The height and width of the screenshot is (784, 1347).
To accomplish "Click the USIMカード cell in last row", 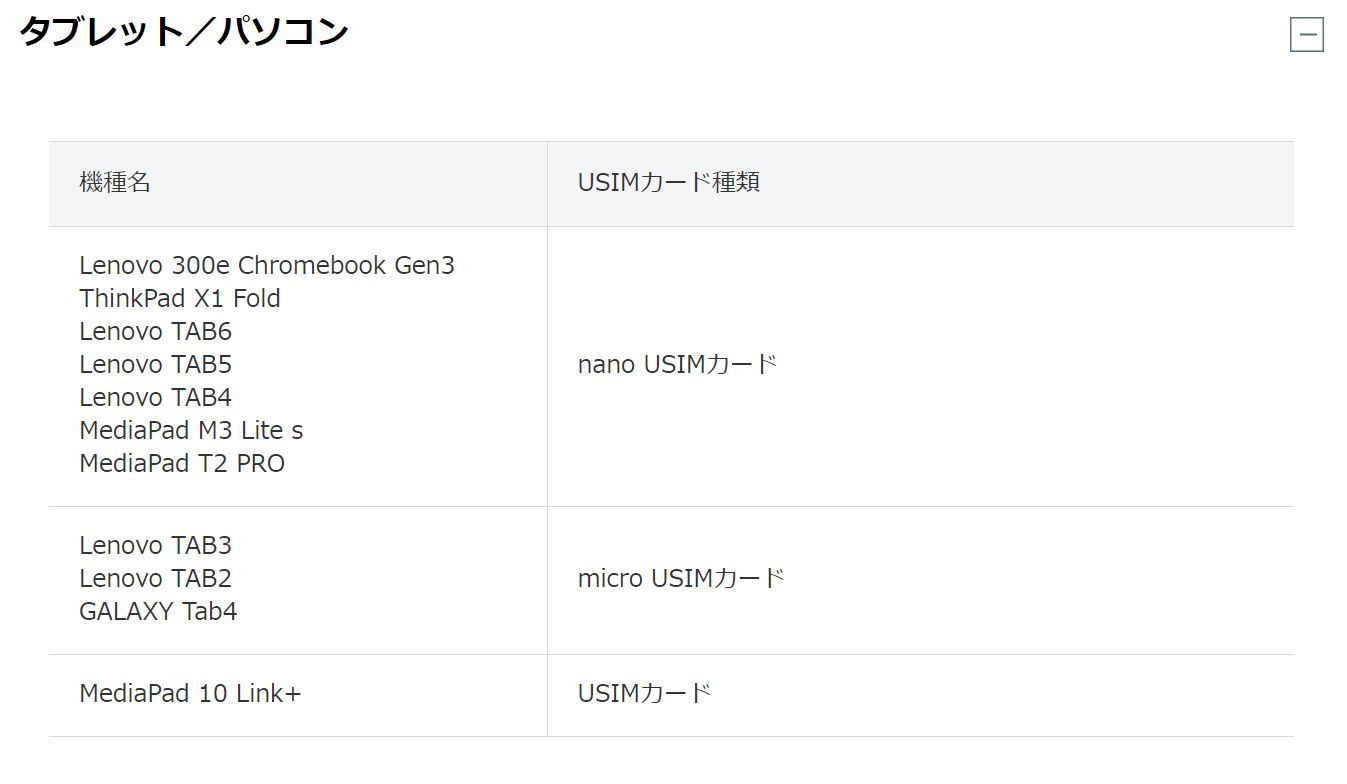I will coord(644,693).
